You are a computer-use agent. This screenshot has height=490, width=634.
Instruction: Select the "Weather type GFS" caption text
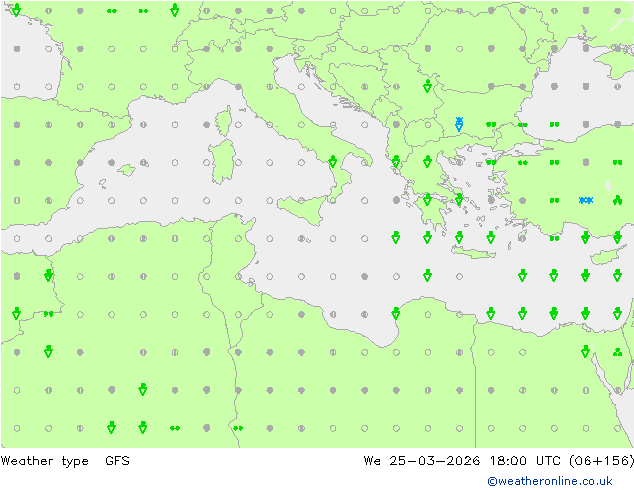[65, 460]
